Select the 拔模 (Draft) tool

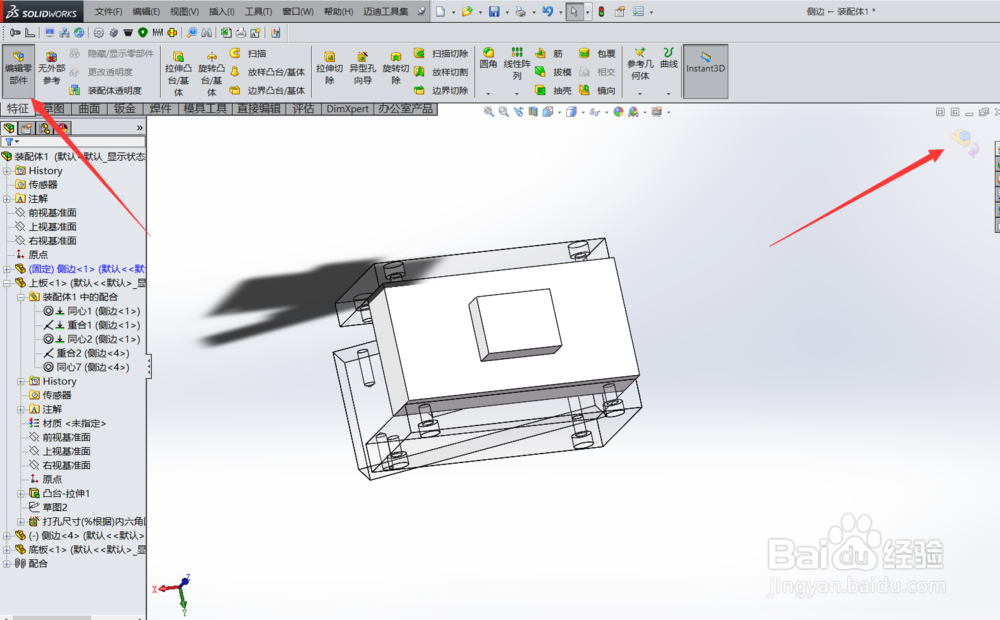(540, 73)
